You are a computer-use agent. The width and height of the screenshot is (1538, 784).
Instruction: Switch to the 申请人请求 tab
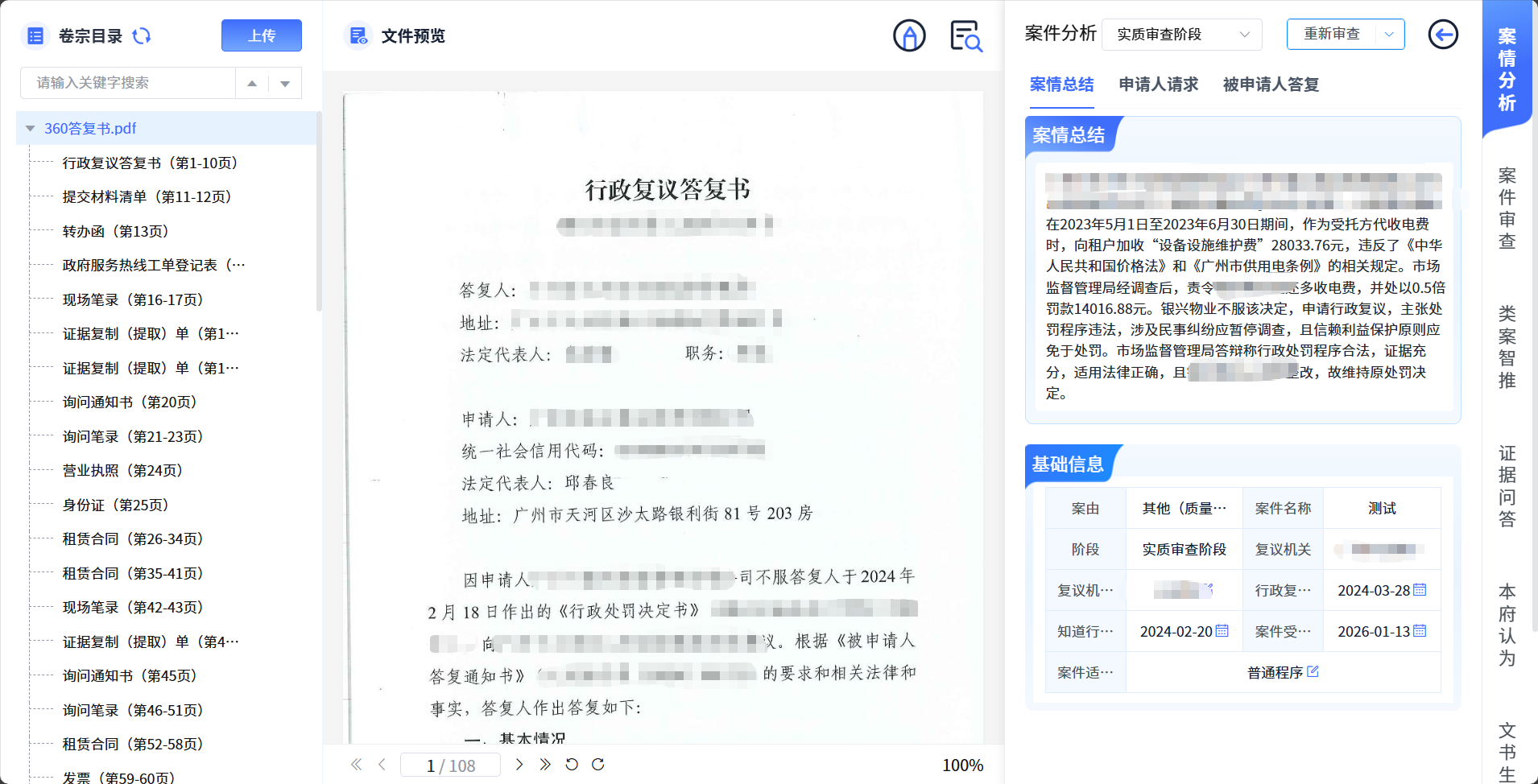point(1158,85)
